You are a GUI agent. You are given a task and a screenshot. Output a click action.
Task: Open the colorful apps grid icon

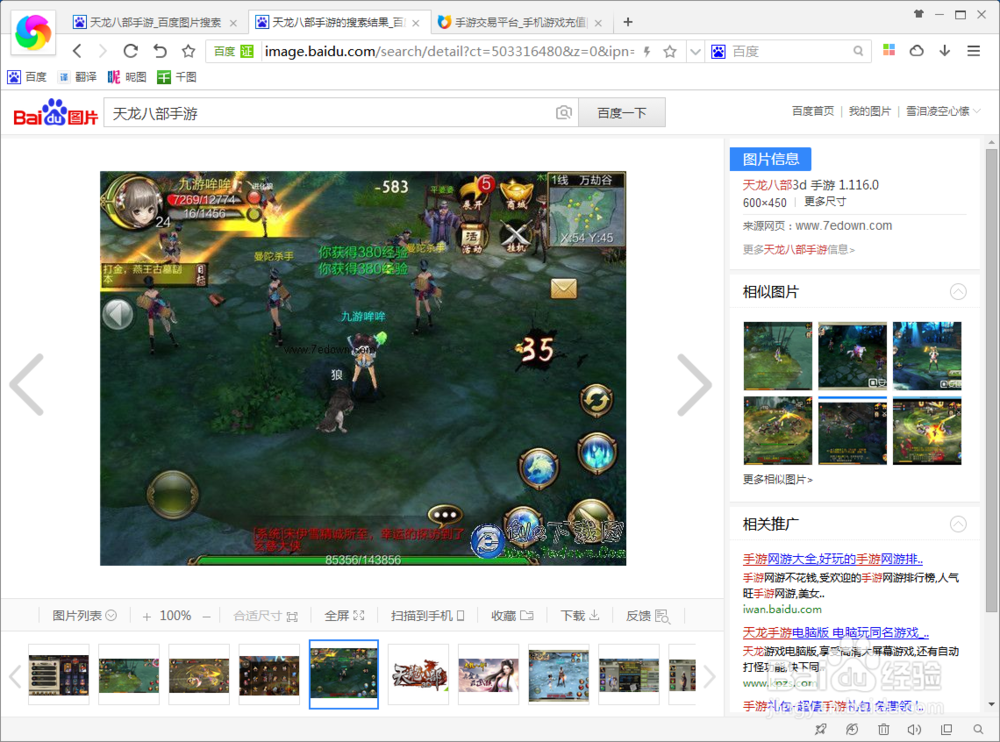889,50
